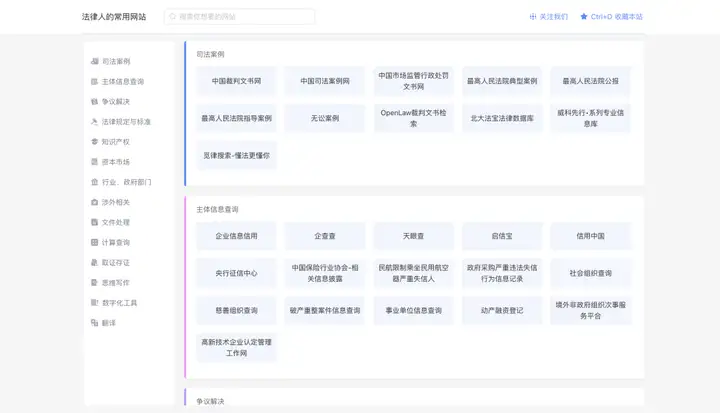Click the 司法案例 sidebar icon

(95, 61)
